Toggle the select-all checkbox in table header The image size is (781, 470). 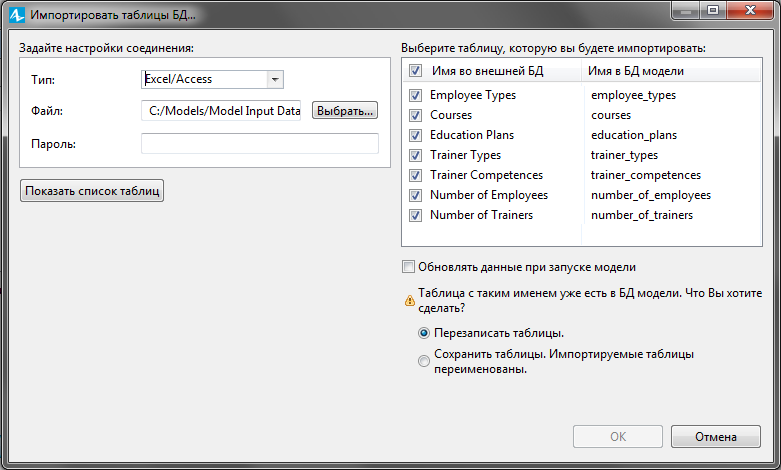(415, 71)
